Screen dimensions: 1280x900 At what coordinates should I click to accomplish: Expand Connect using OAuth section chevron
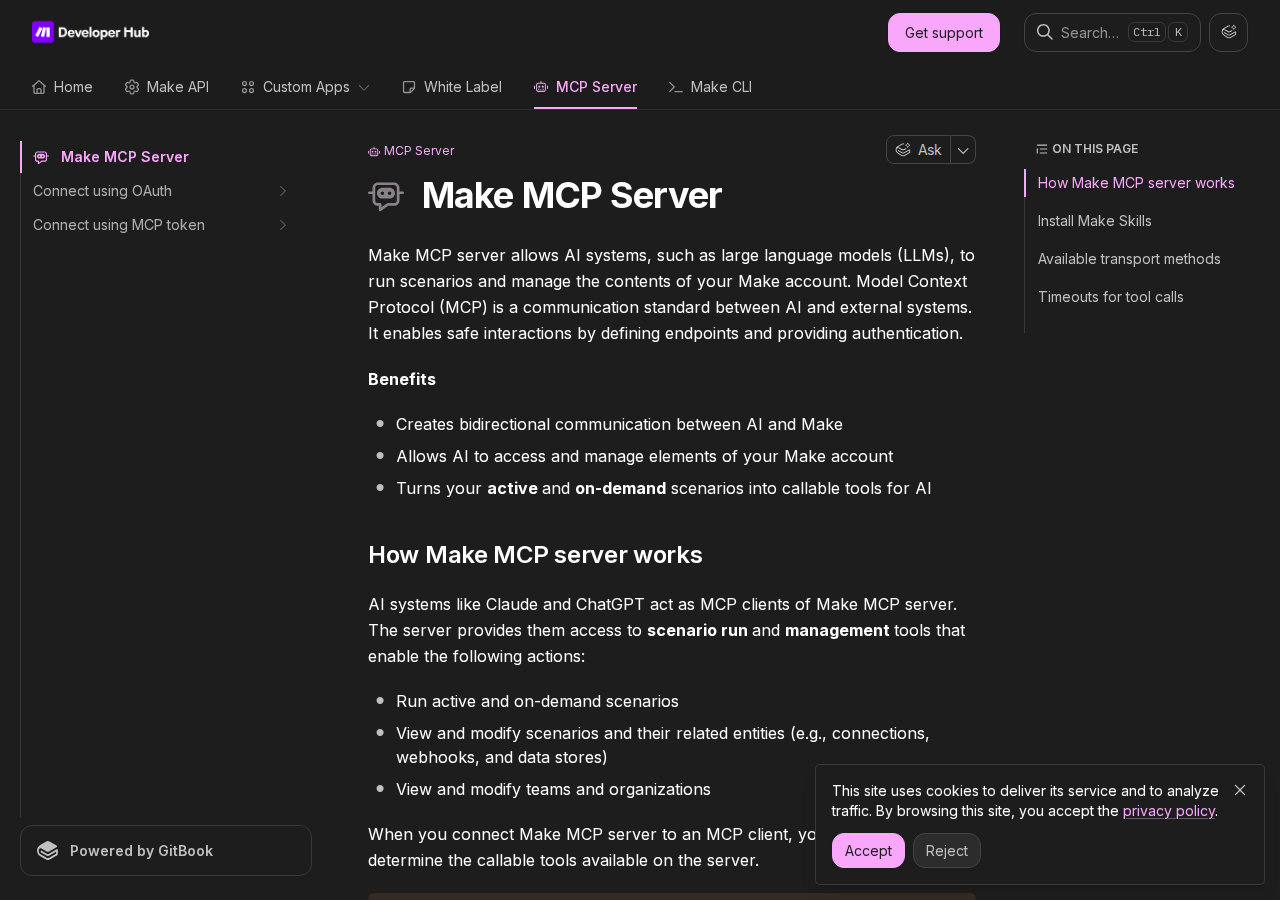[283, 191]
